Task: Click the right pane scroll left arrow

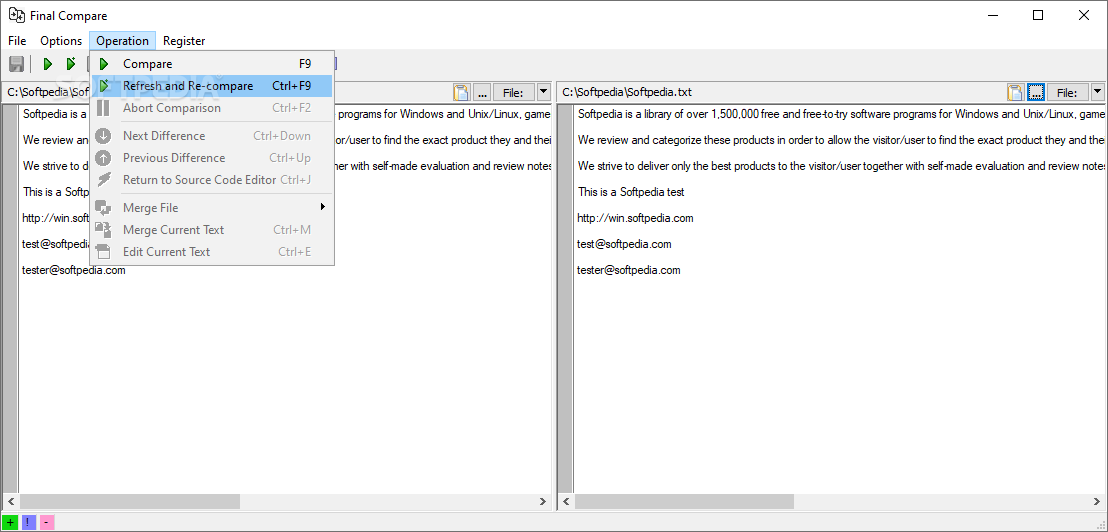Action: point(565,502)
